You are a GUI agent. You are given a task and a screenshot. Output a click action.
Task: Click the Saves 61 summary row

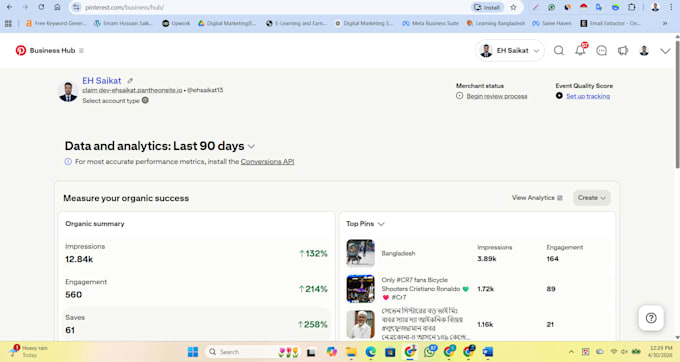[196, 324]
